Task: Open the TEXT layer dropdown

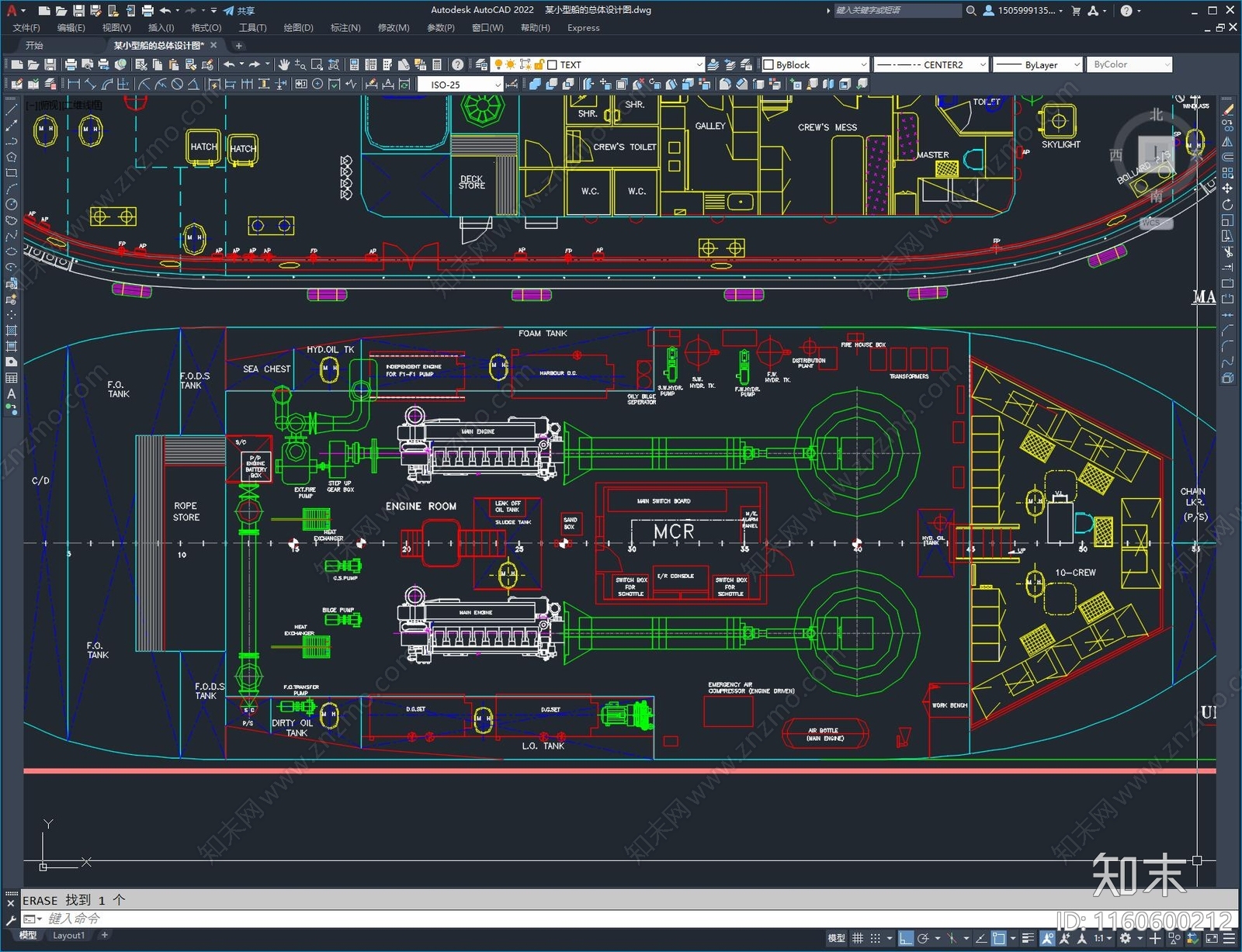Action: click(x=699, y=64)
